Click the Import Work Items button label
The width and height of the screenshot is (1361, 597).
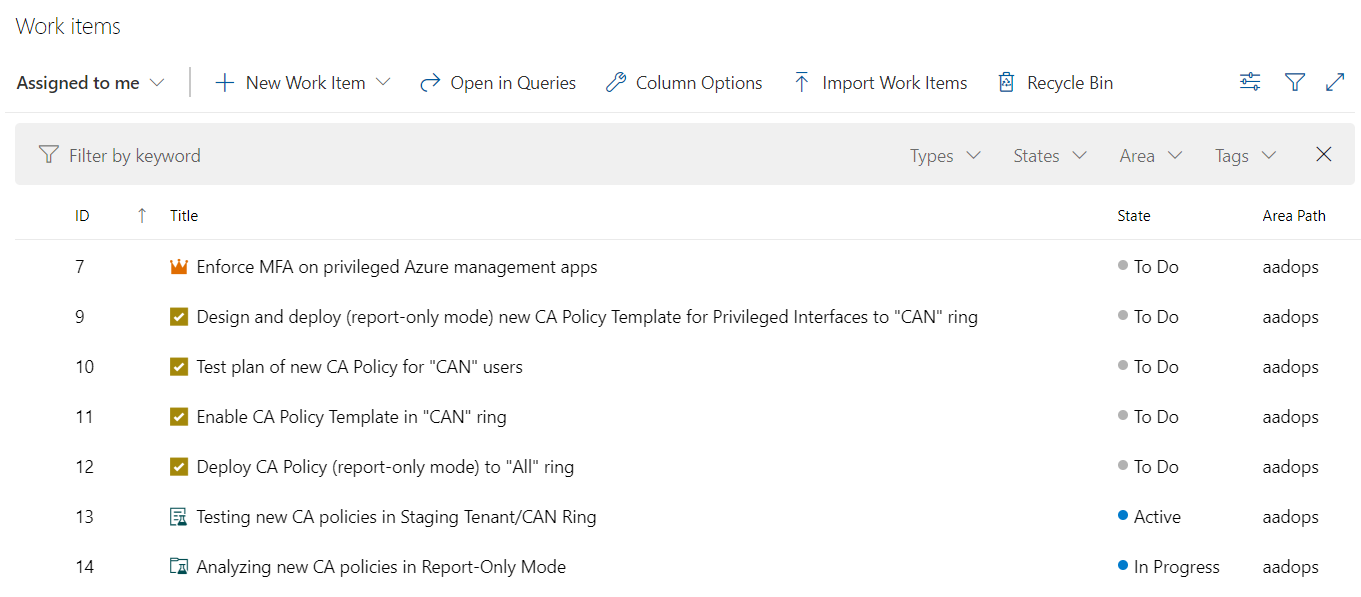(895, 83)
